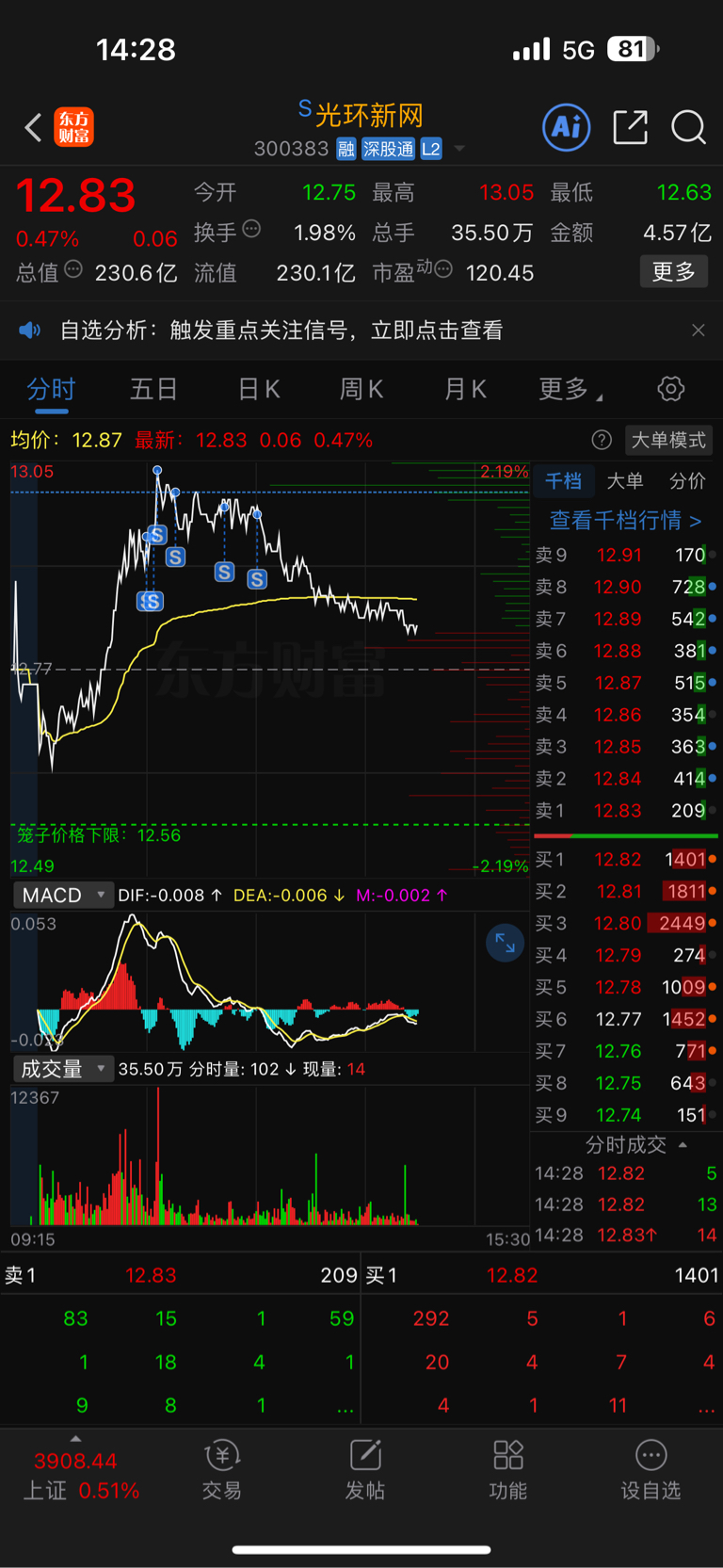The width and height of the screenshot is (723, 1568).
Task: Tap 买9 order row at 12.74
Action: (625, 1115)
